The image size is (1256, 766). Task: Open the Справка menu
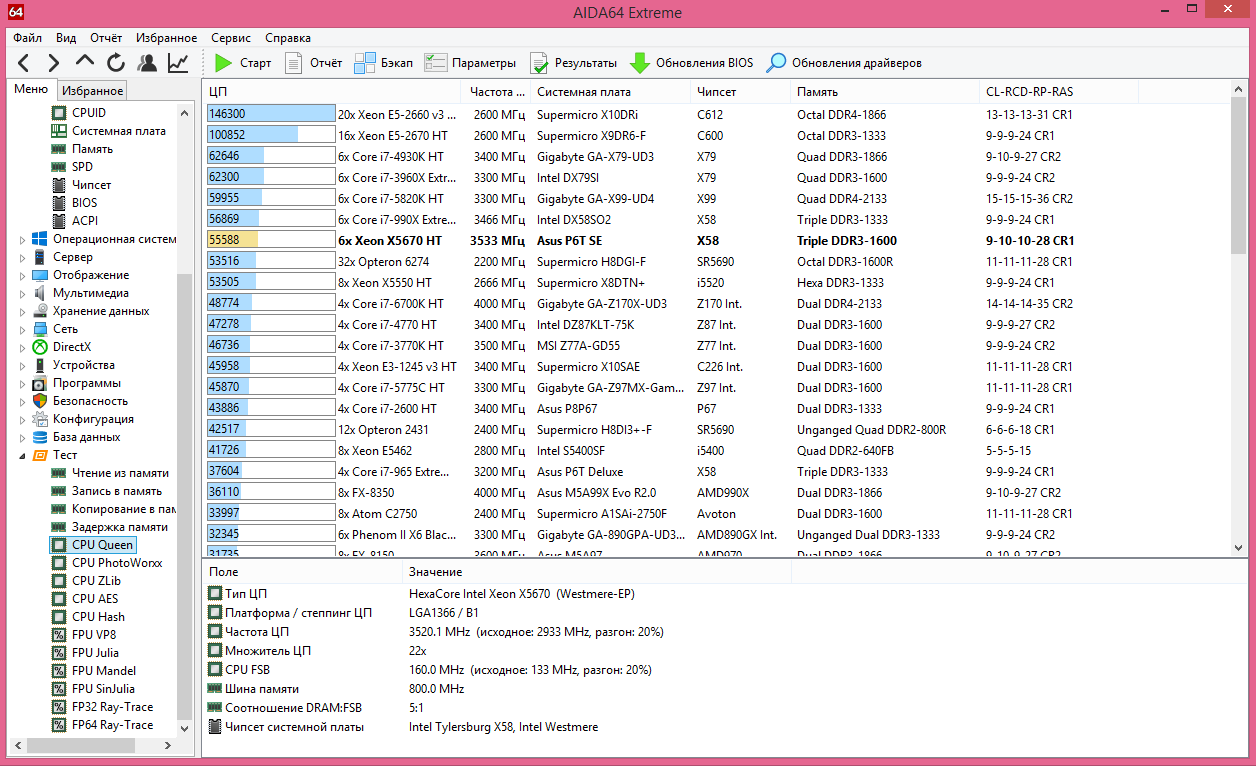tap(288, 38)
